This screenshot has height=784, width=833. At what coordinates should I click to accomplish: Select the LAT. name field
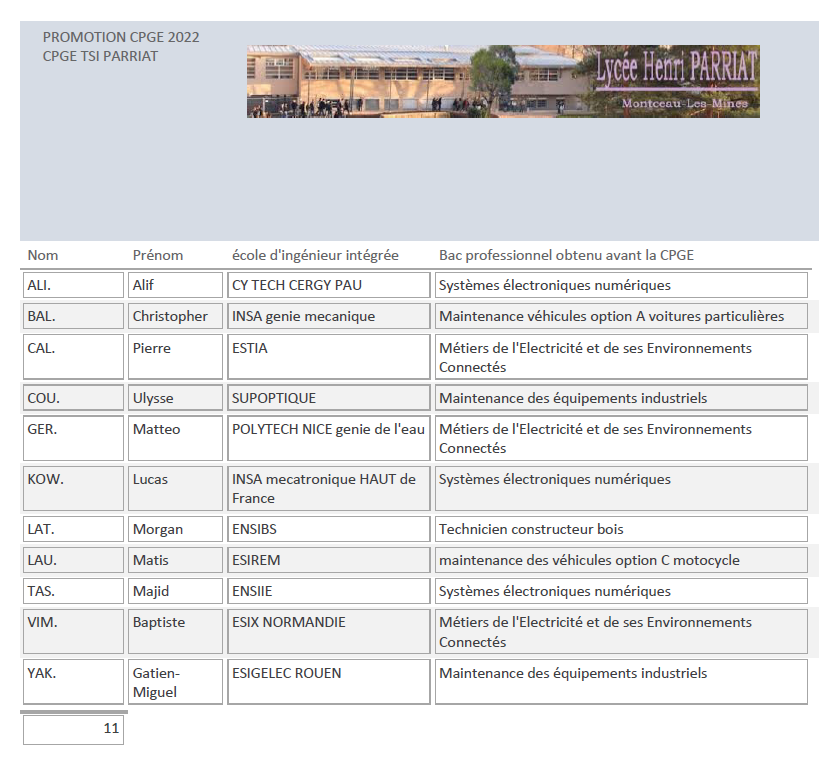click(73, 529)
